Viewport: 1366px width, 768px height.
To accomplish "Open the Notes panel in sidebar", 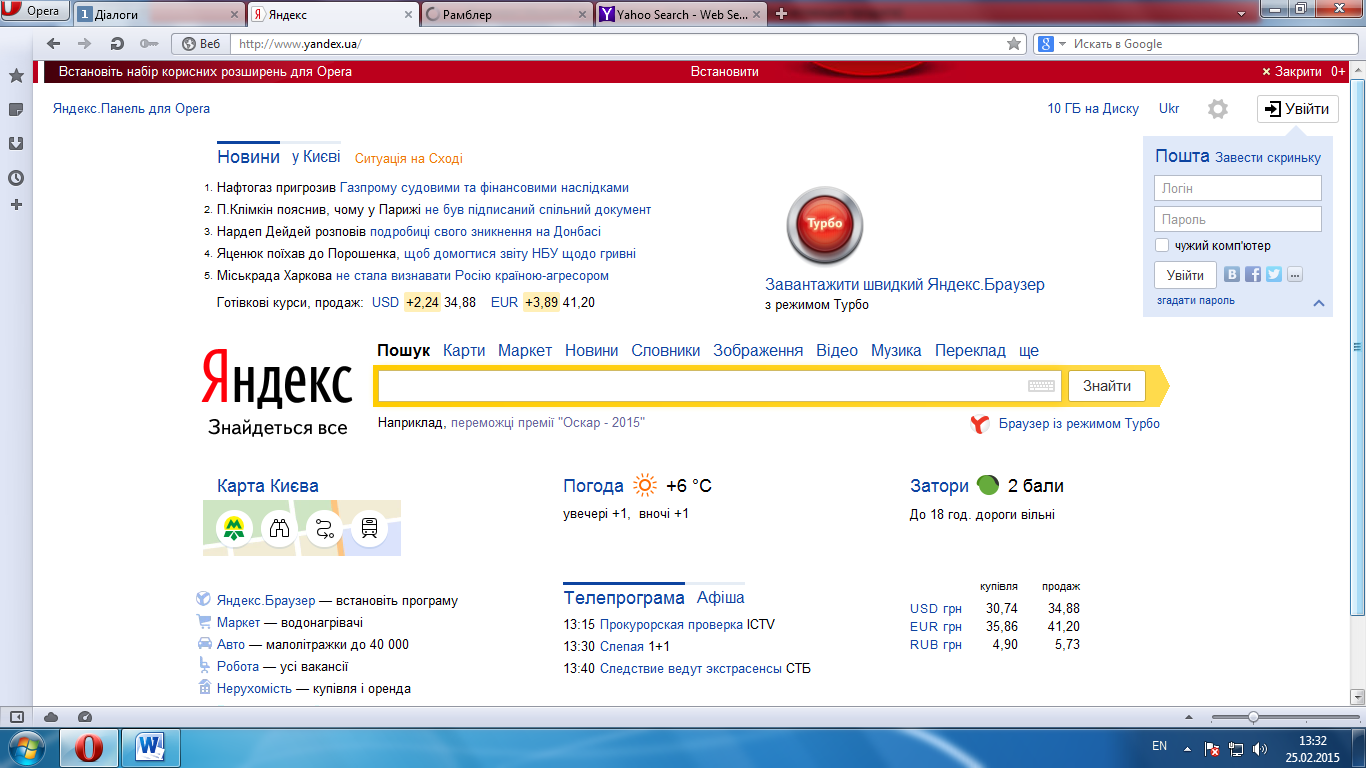I will tap(16, 109).
